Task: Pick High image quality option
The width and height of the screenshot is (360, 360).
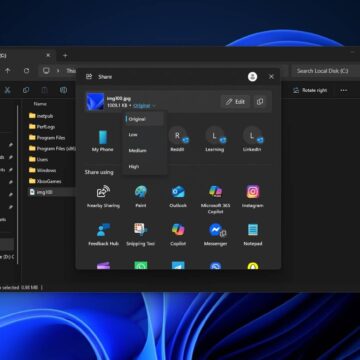Action: pyautogui.click(x=144, y=166)
